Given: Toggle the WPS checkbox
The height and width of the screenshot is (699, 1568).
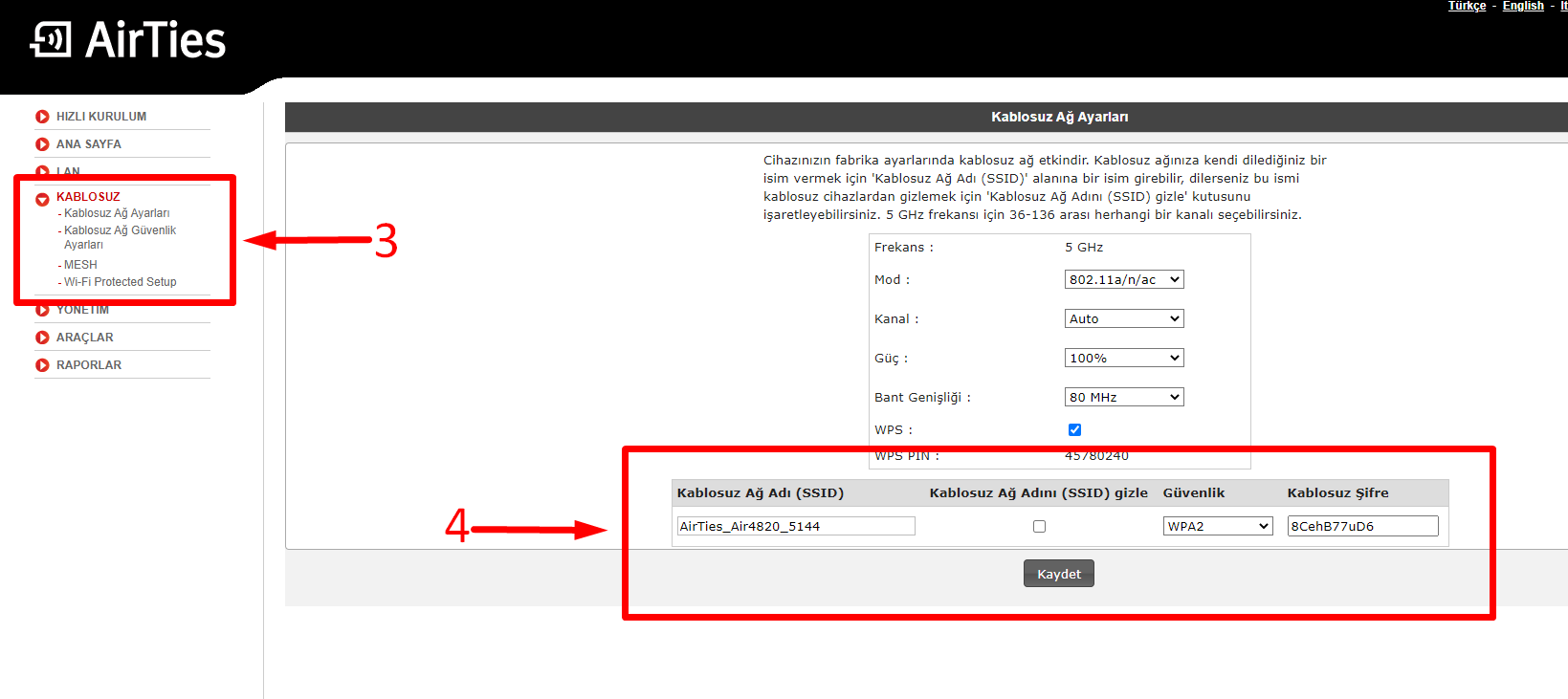Looking at the screenshot, I should pos(1074,430).
